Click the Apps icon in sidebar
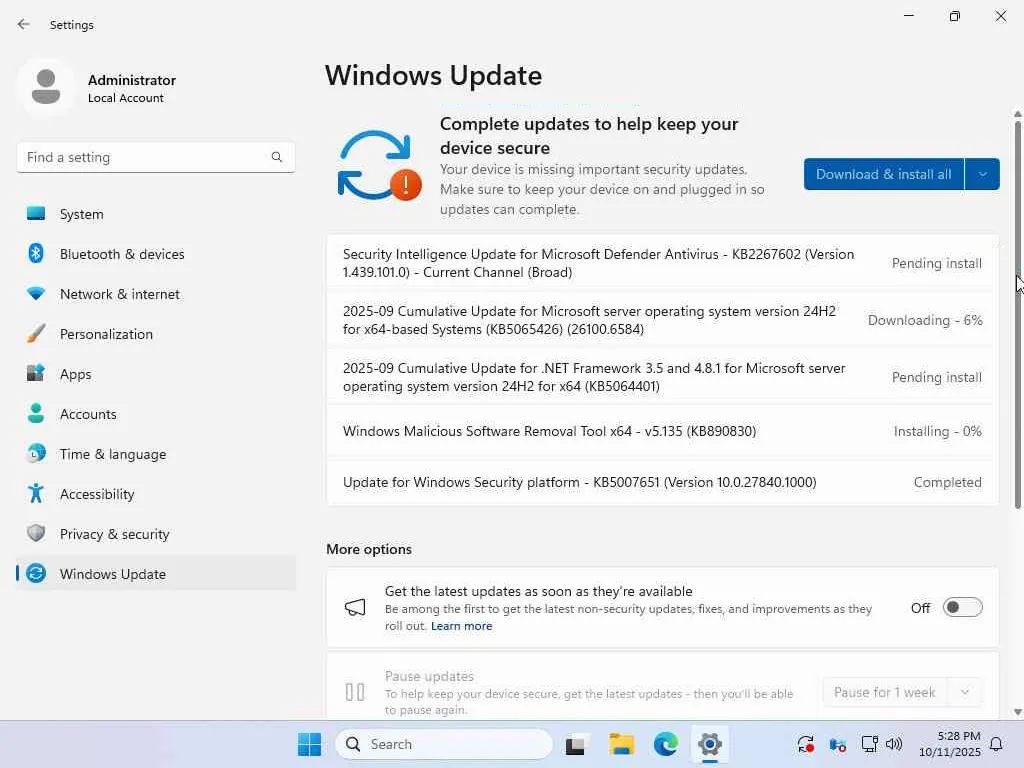The image size is (1024, 768). (x=36, y=374)
